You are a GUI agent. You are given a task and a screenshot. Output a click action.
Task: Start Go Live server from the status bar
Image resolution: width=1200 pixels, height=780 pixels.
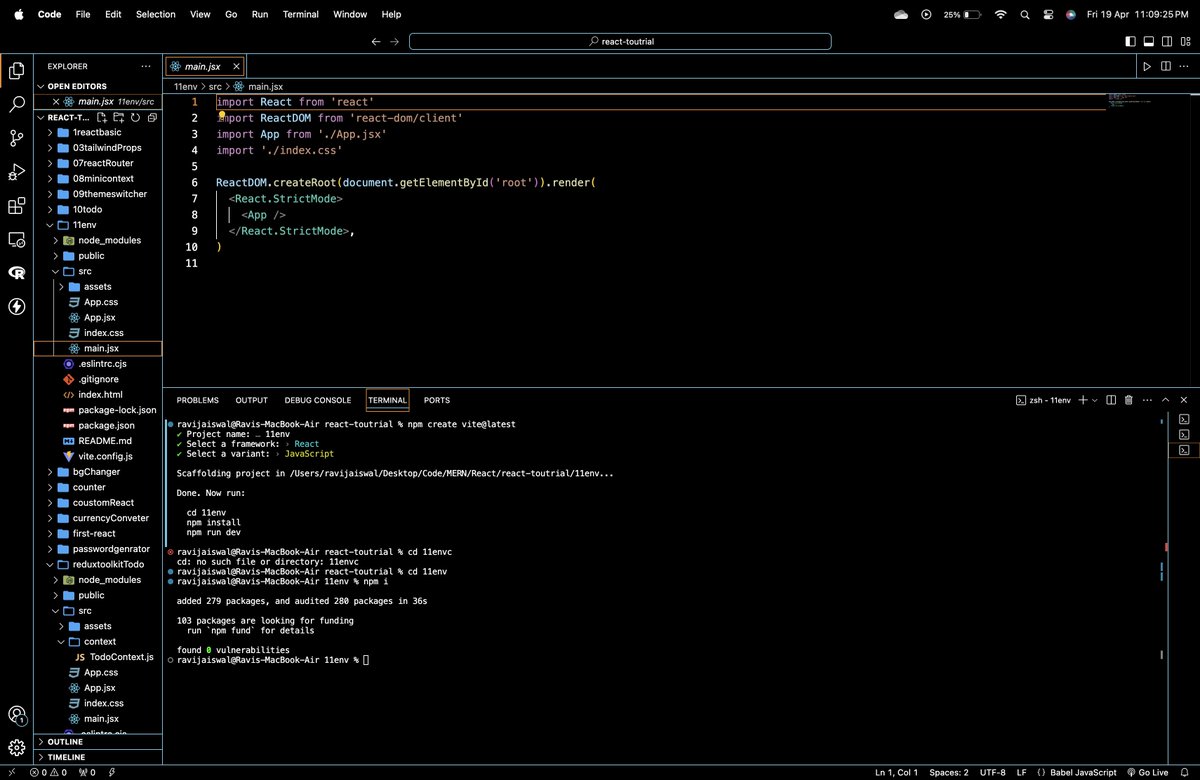point(1147,772)
